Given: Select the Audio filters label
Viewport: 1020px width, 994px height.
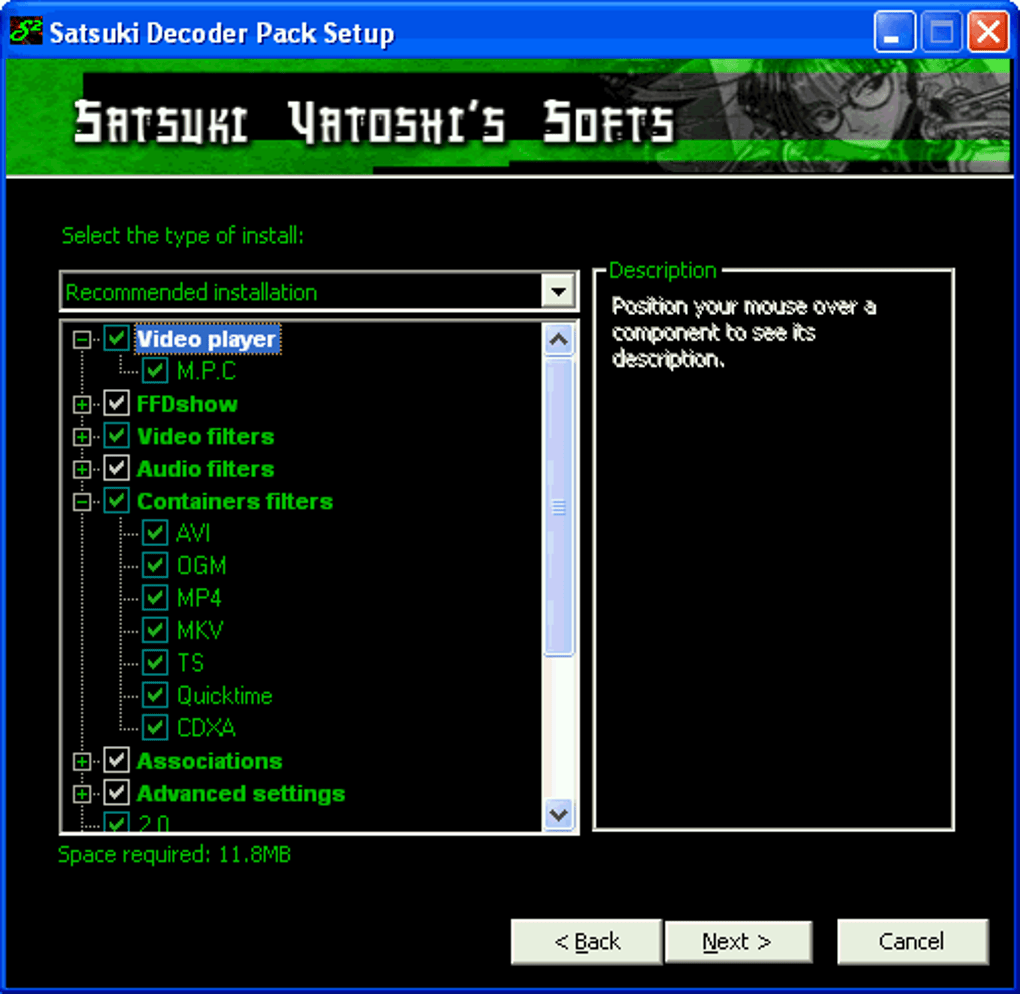Looking at the screenshot, I should [x=206, y=468].
